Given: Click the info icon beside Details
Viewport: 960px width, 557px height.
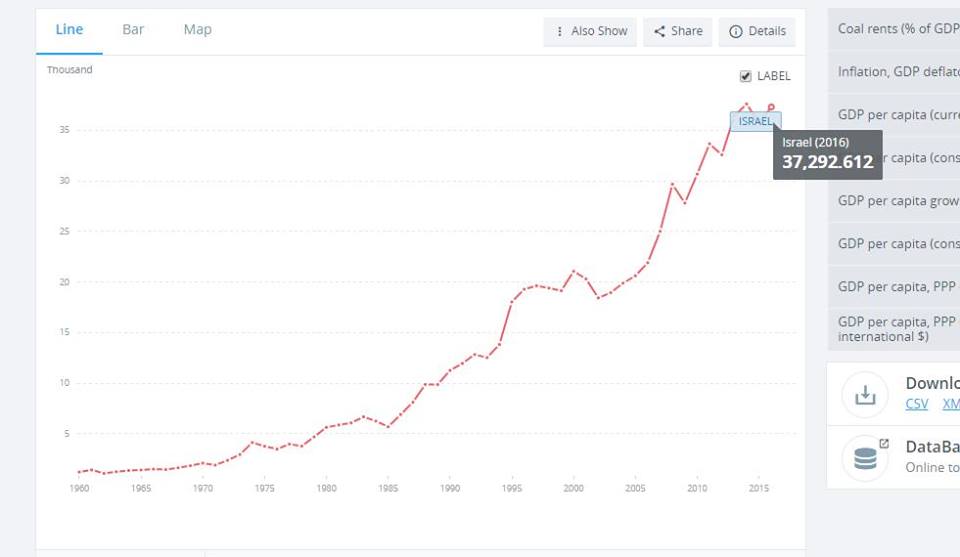Looking at the screenshot, I should coord(736,31).
